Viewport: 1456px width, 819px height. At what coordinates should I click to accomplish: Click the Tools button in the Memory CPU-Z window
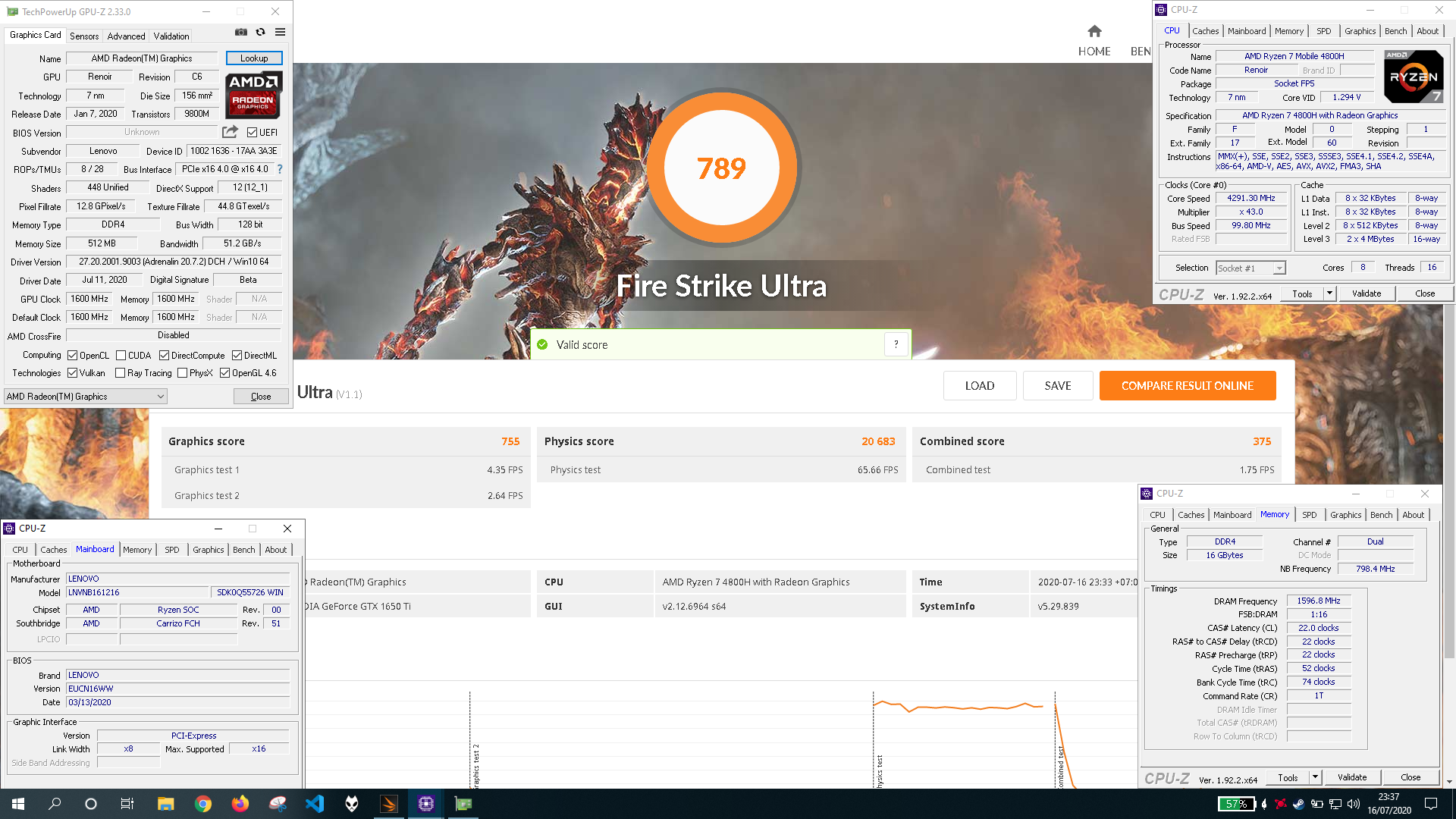pos(1288,778)
